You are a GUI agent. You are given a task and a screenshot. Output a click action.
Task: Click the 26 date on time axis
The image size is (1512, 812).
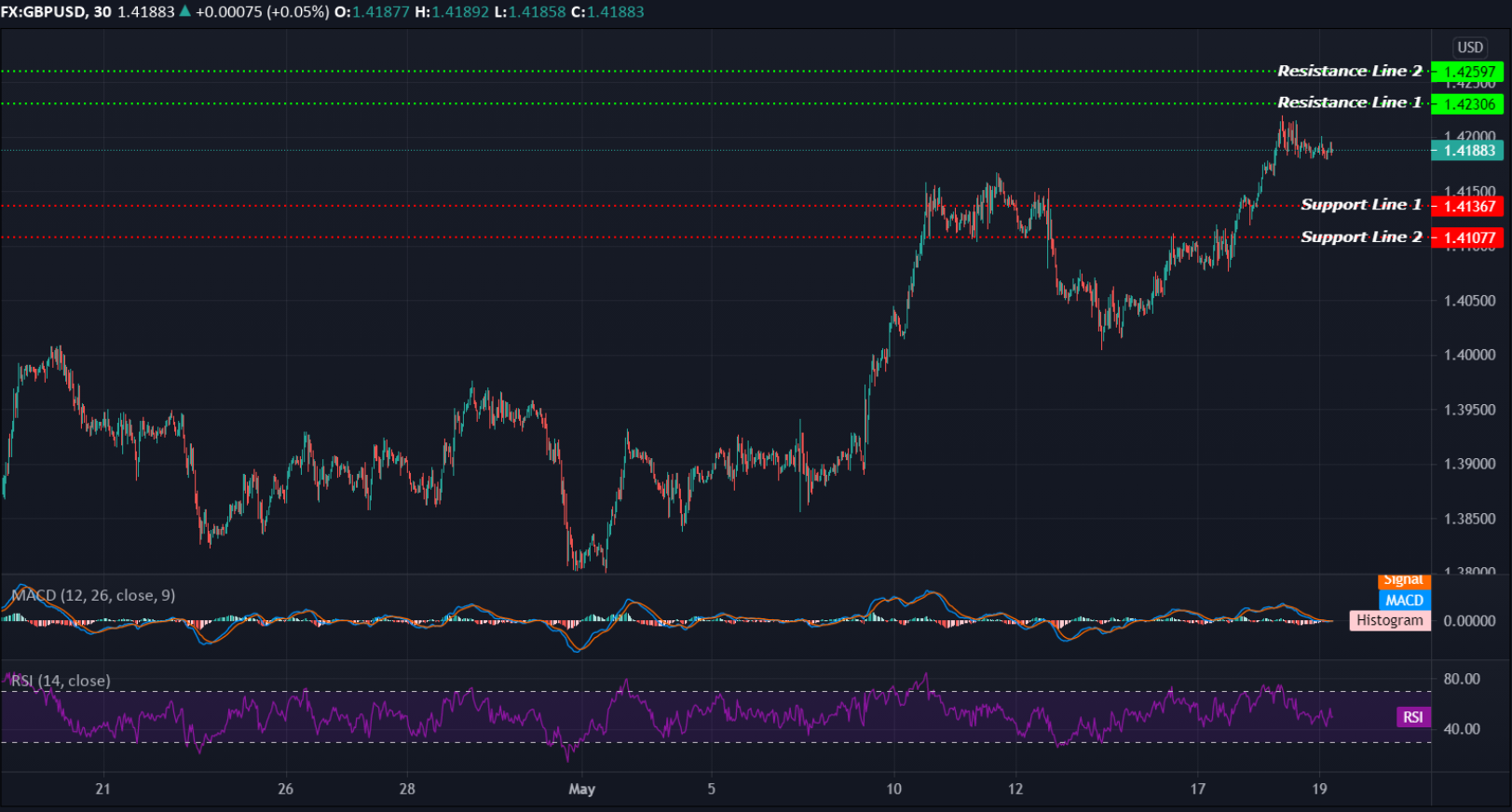tap(285, 789)
